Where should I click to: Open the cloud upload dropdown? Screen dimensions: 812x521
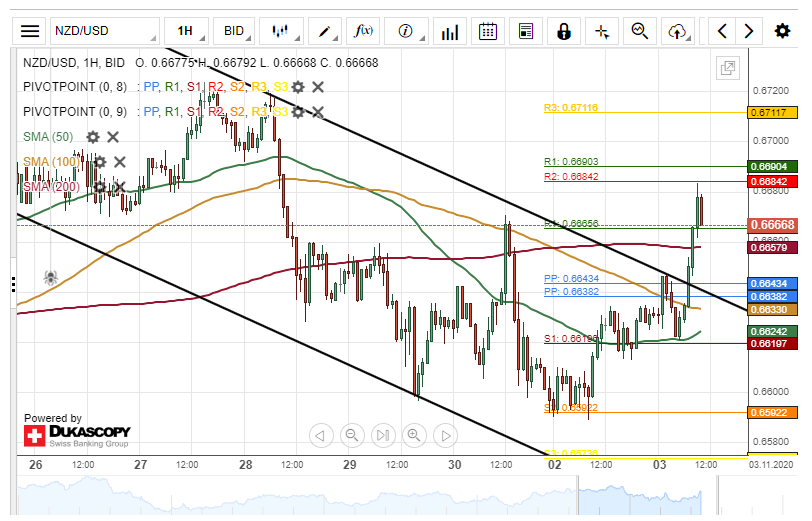pos(678,31)
